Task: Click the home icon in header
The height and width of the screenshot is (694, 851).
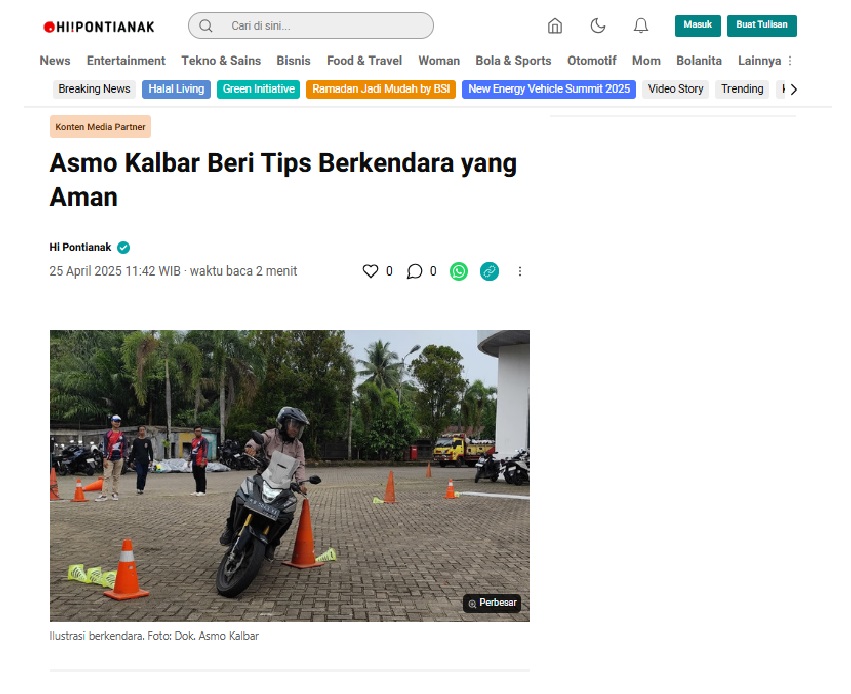Action: coord(555,26)
